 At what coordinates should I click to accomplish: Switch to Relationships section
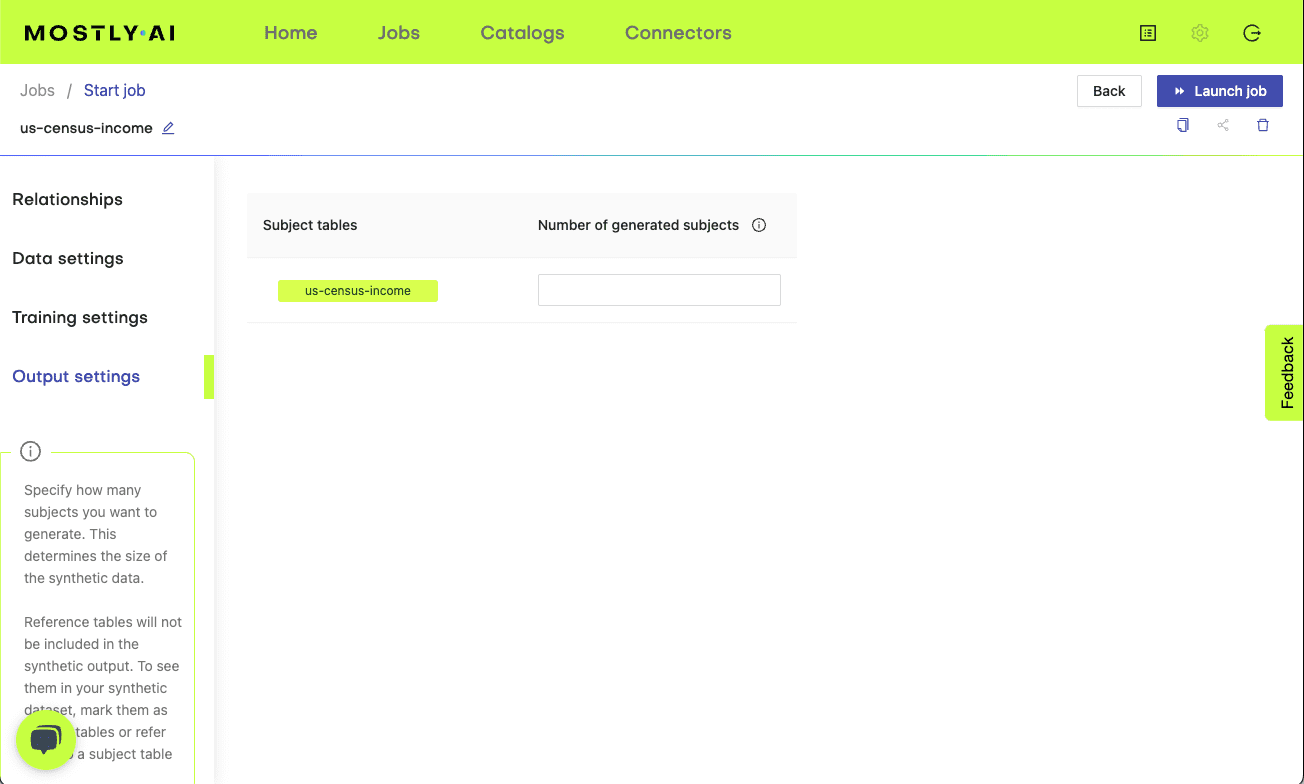tap(67, 199)
